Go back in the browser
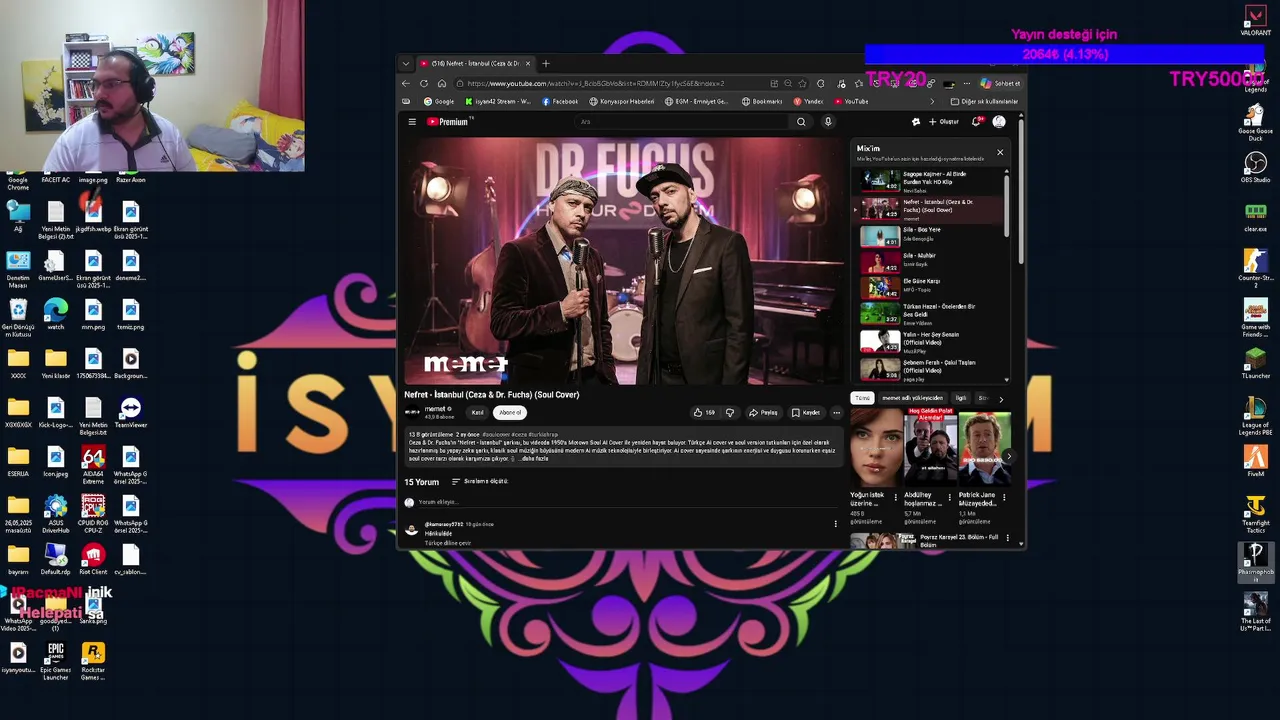 (406, 83)
